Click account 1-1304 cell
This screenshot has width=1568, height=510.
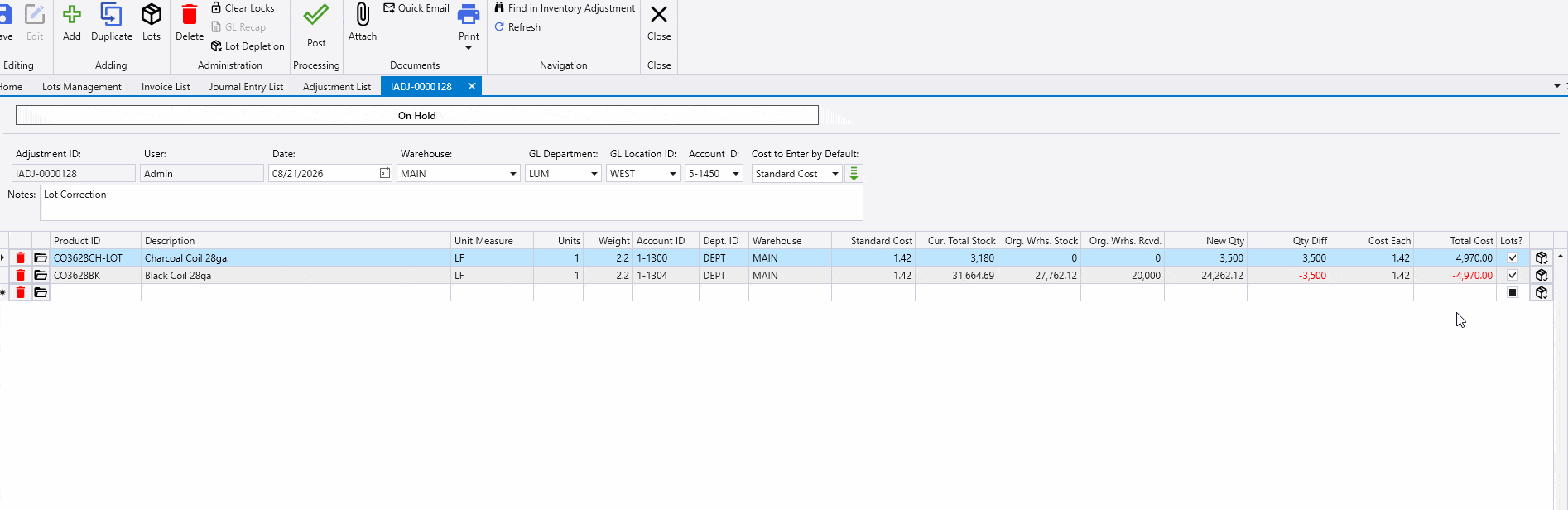point(666,276)
